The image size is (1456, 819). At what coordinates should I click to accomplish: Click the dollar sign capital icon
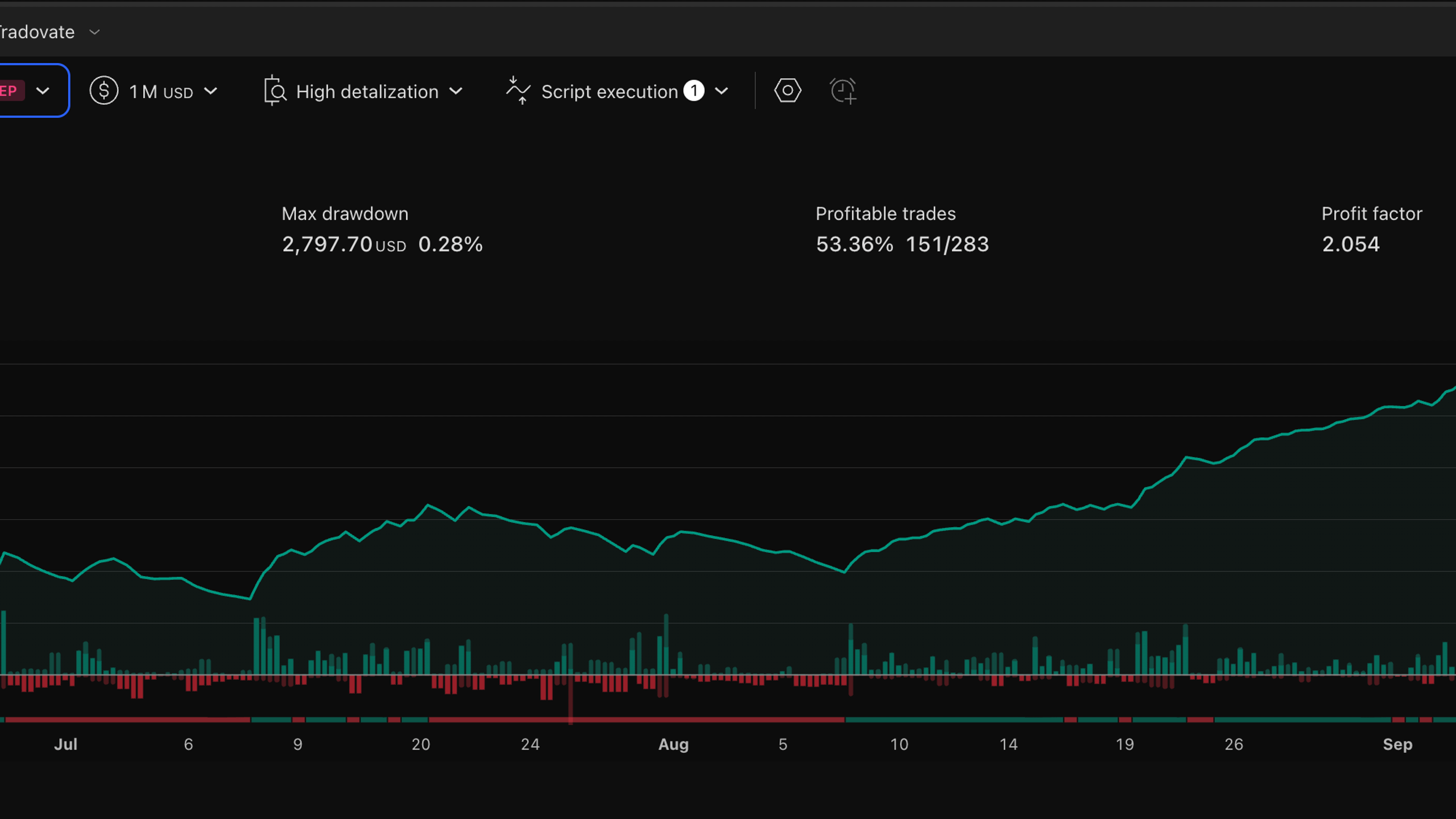tap(104, 91)
